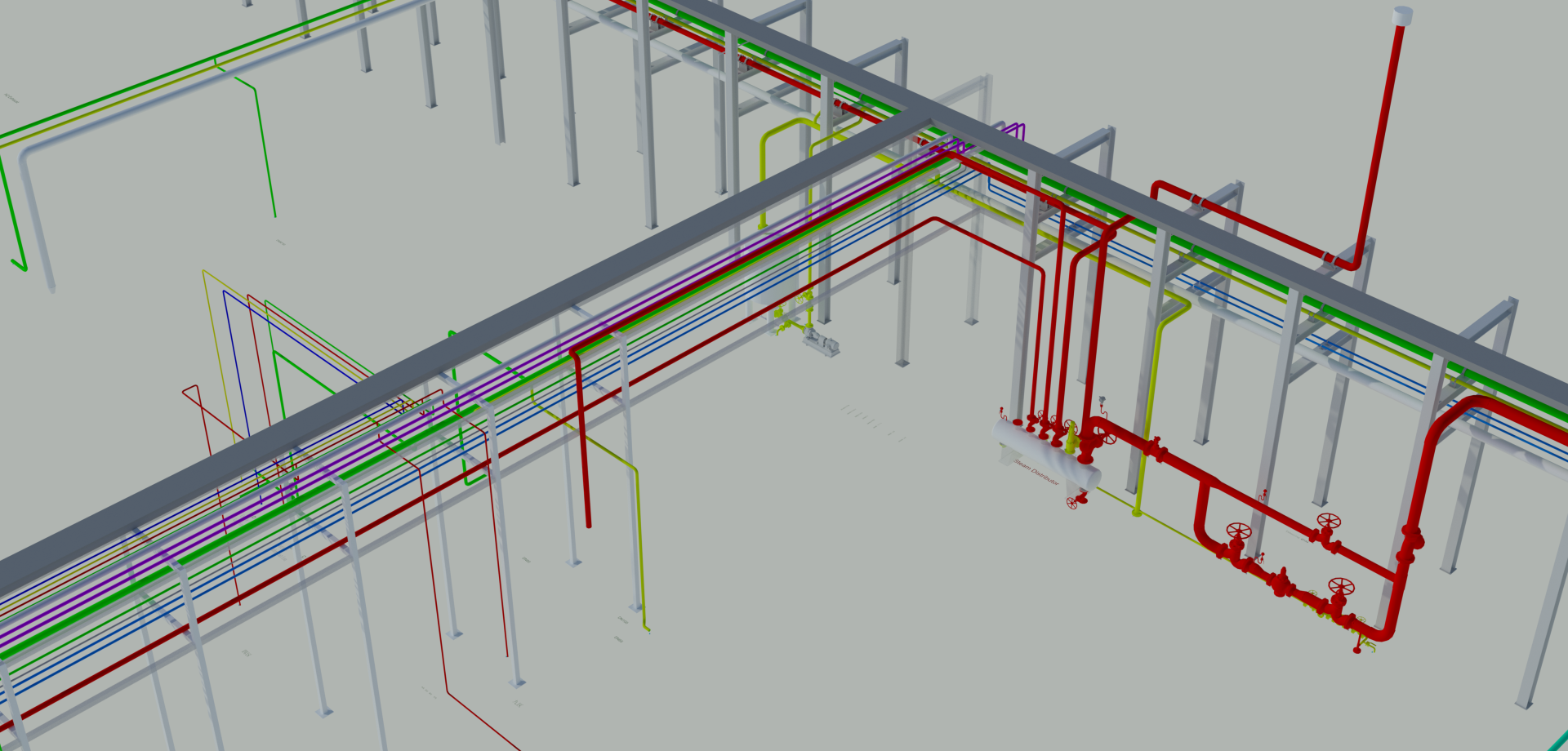Select the yellow safety valve on distributor
This screenshot has height=751, width=1568.
1071,438
